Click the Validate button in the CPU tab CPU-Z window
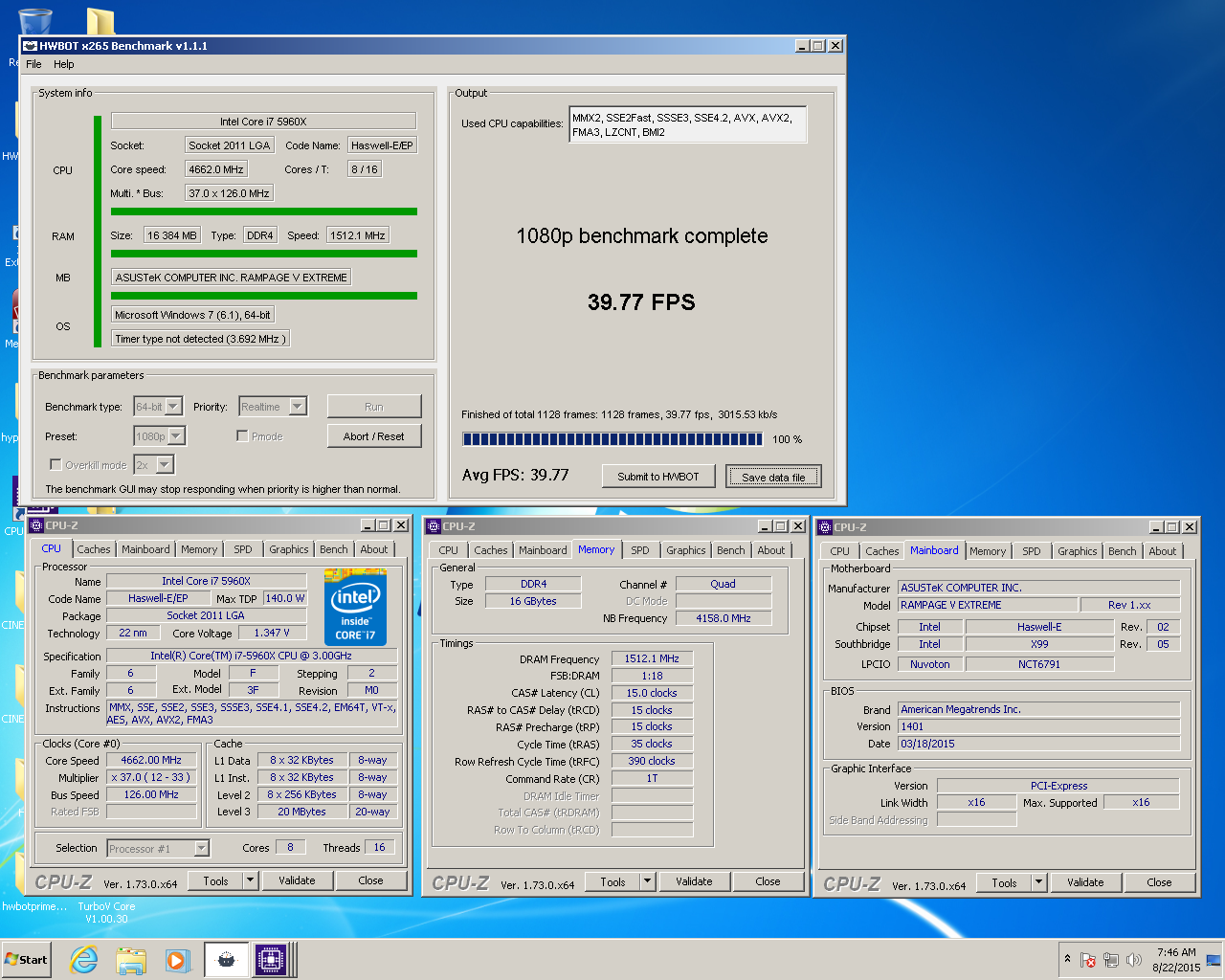The height and width of the screenshot is (980, 1225). pyautogui.click(x=297, y=880)
